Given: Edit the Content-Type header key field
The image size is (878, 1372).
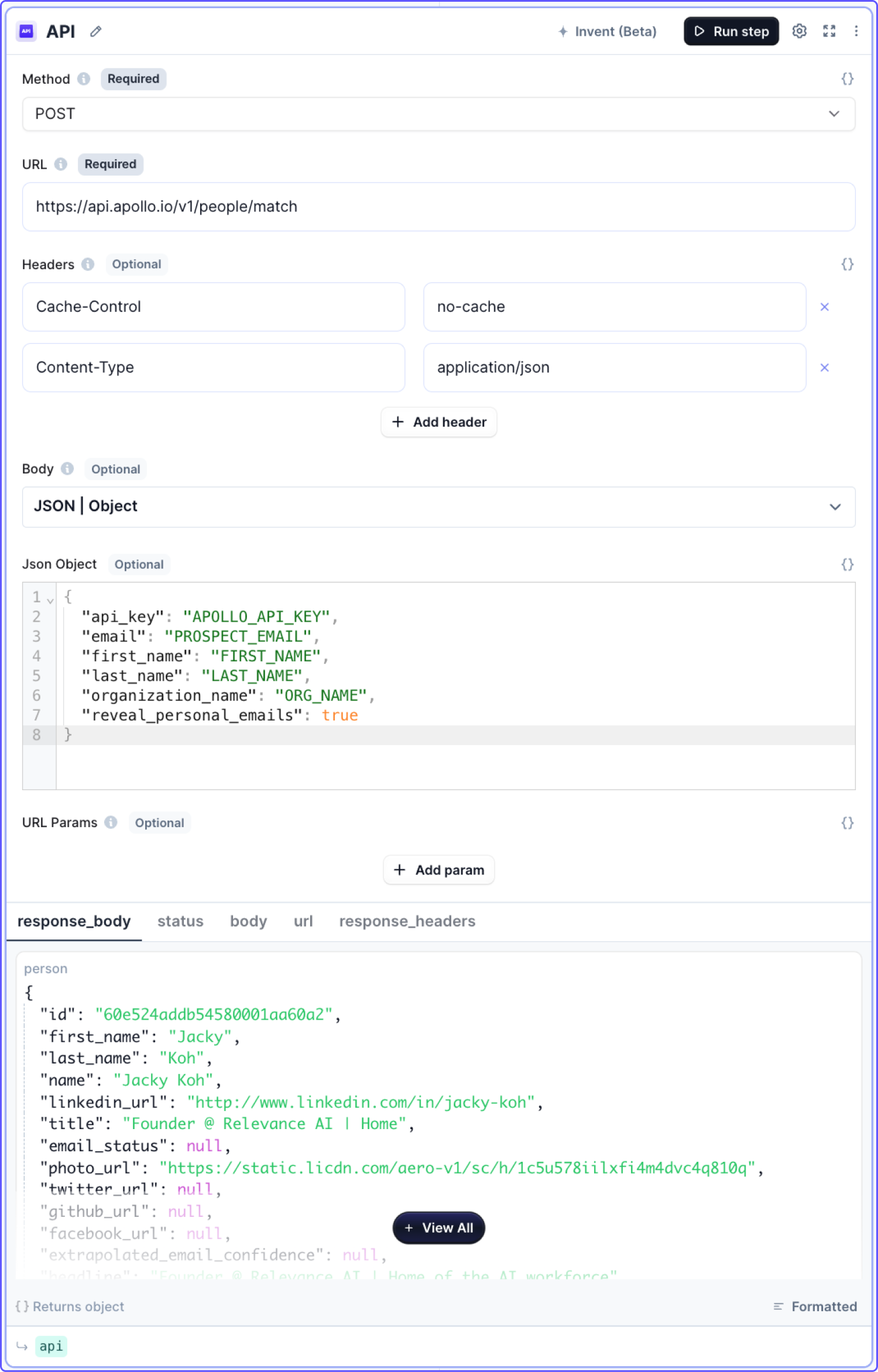Looking at the screenshot, I should point(214,368).
